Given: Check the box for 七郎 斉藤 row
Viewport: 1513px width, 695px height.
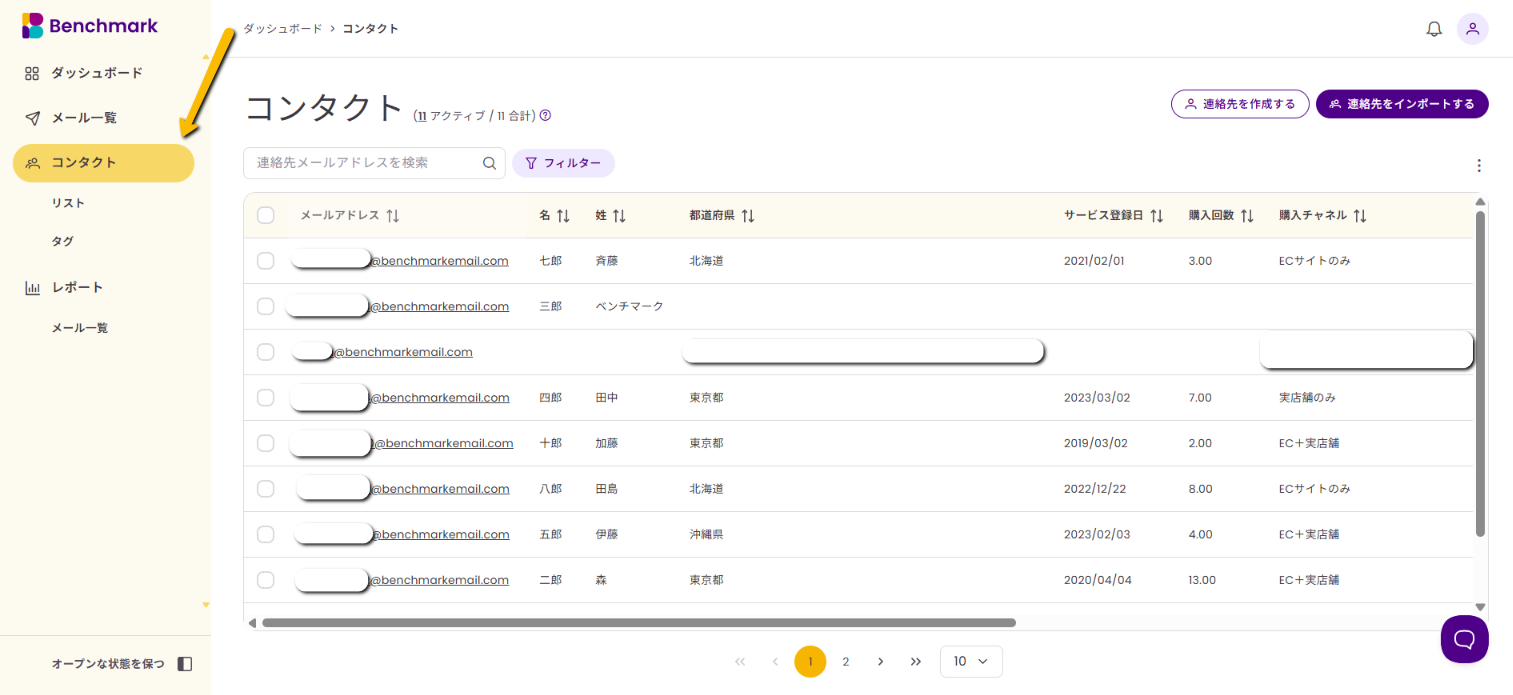Looking at the screenshot, I should 266,261.
